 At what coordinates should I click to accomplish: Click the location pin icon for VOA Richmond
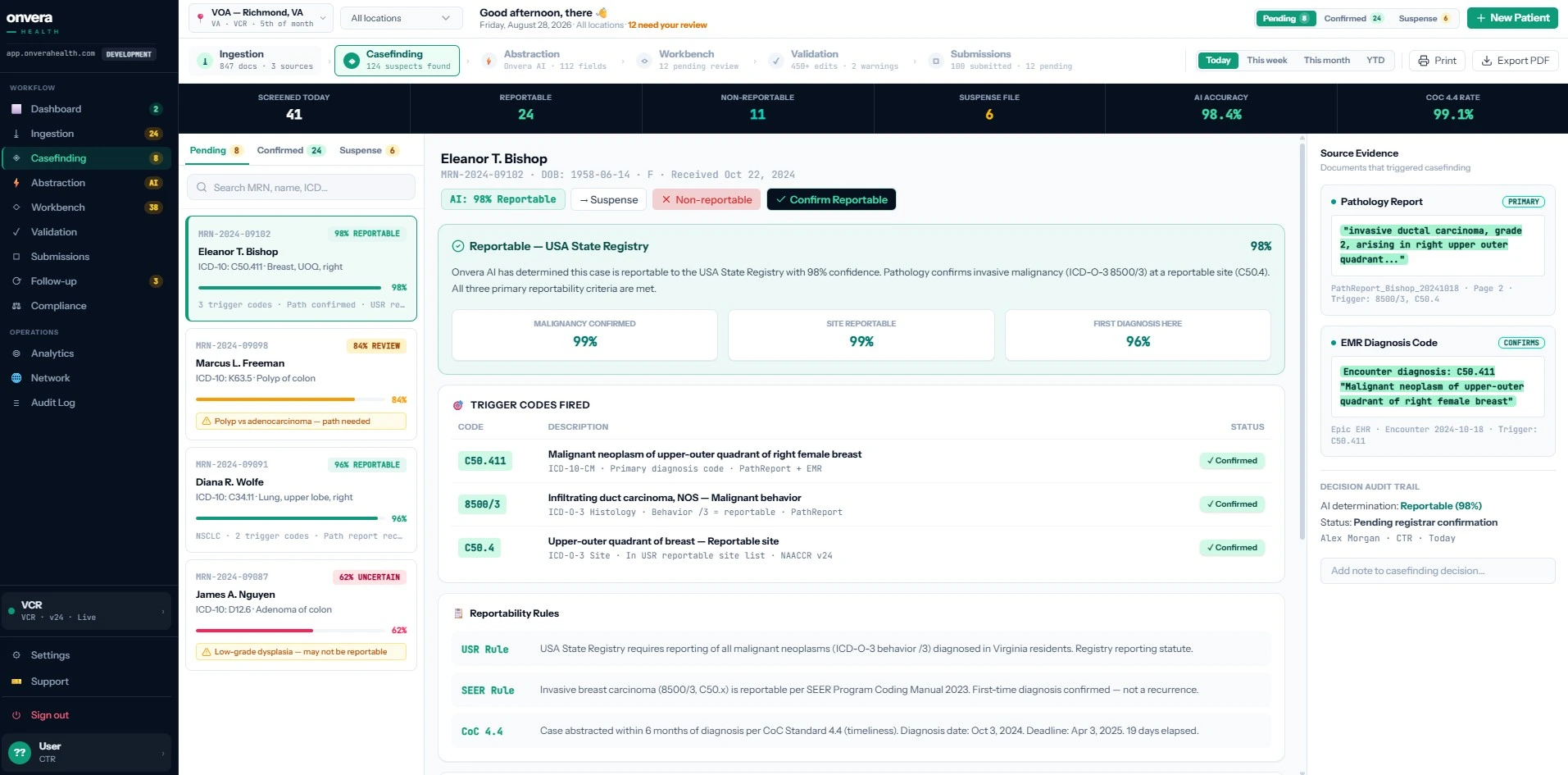200,17
